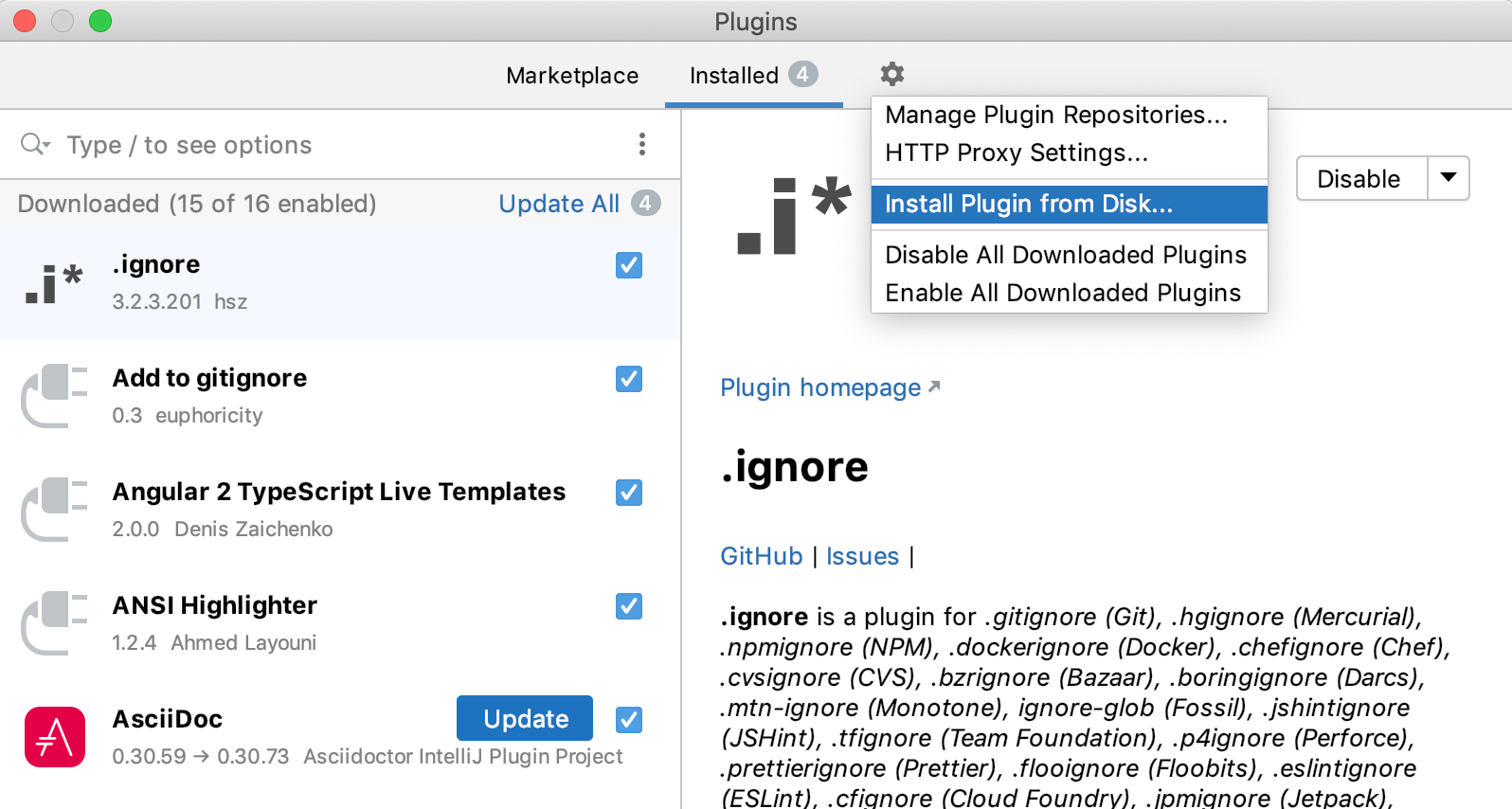Click the Ahmed Layouni author text
Image resolution: width=1512 pixels, height=809 pixels.
(x=243, y=642)
